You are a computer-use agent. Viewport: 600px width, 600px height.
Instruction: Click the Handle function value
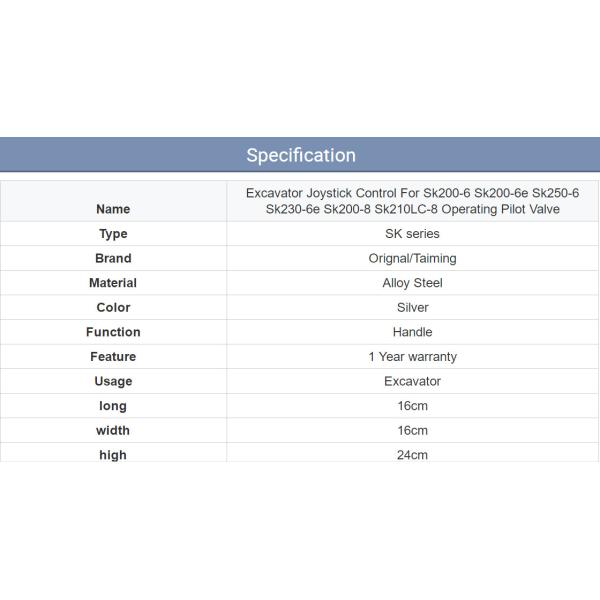pyautogui.click(x=412, y=332)
